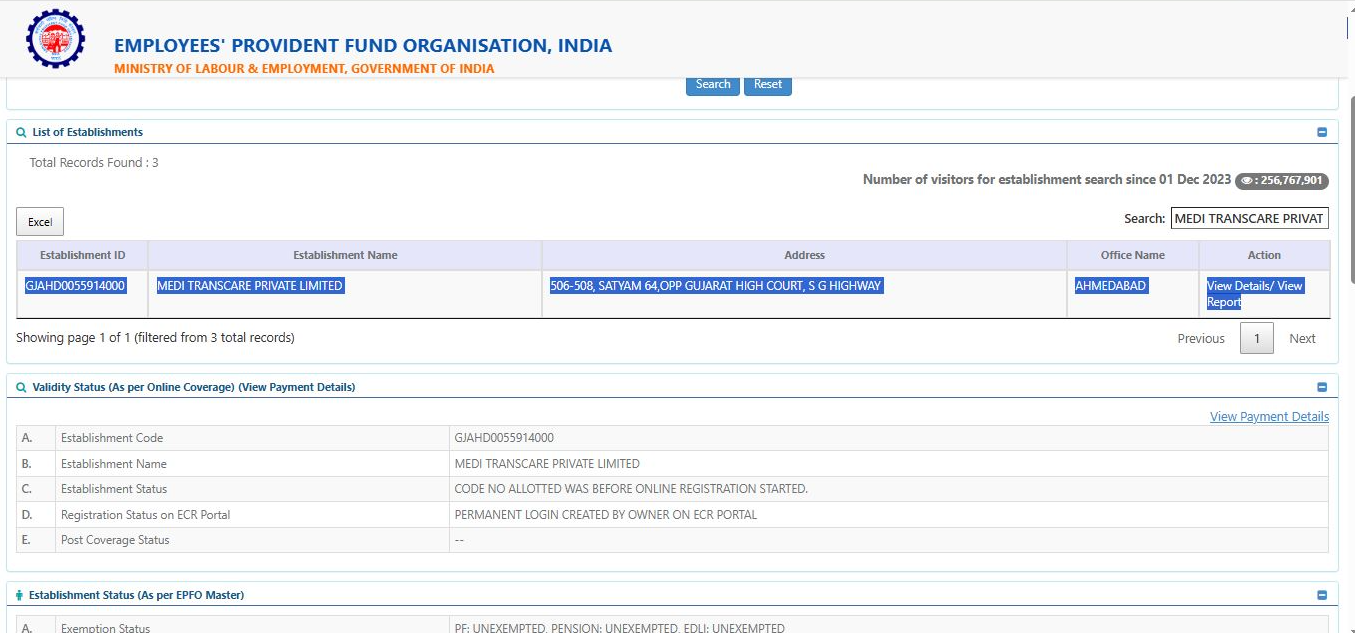Viewport: 1355px width, 633px height.
Task: Export the list using the Excel button
Action: point(40,222)
